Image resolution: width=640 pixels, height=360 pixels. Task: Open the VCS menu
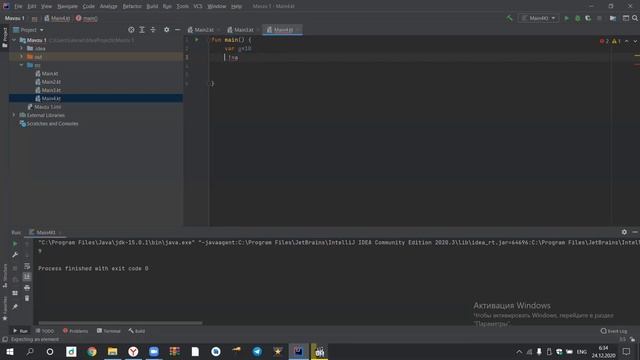(x=198, y=6)
